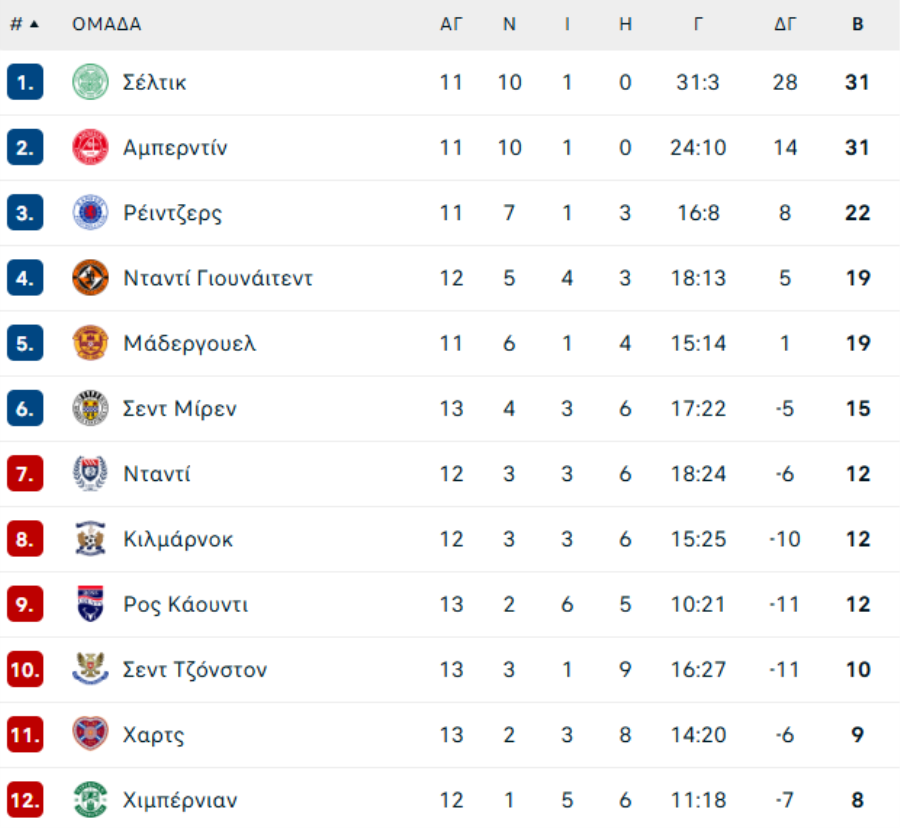Sort table by the ΟΜΑΔΑ column header

click(x=107, y=24)
